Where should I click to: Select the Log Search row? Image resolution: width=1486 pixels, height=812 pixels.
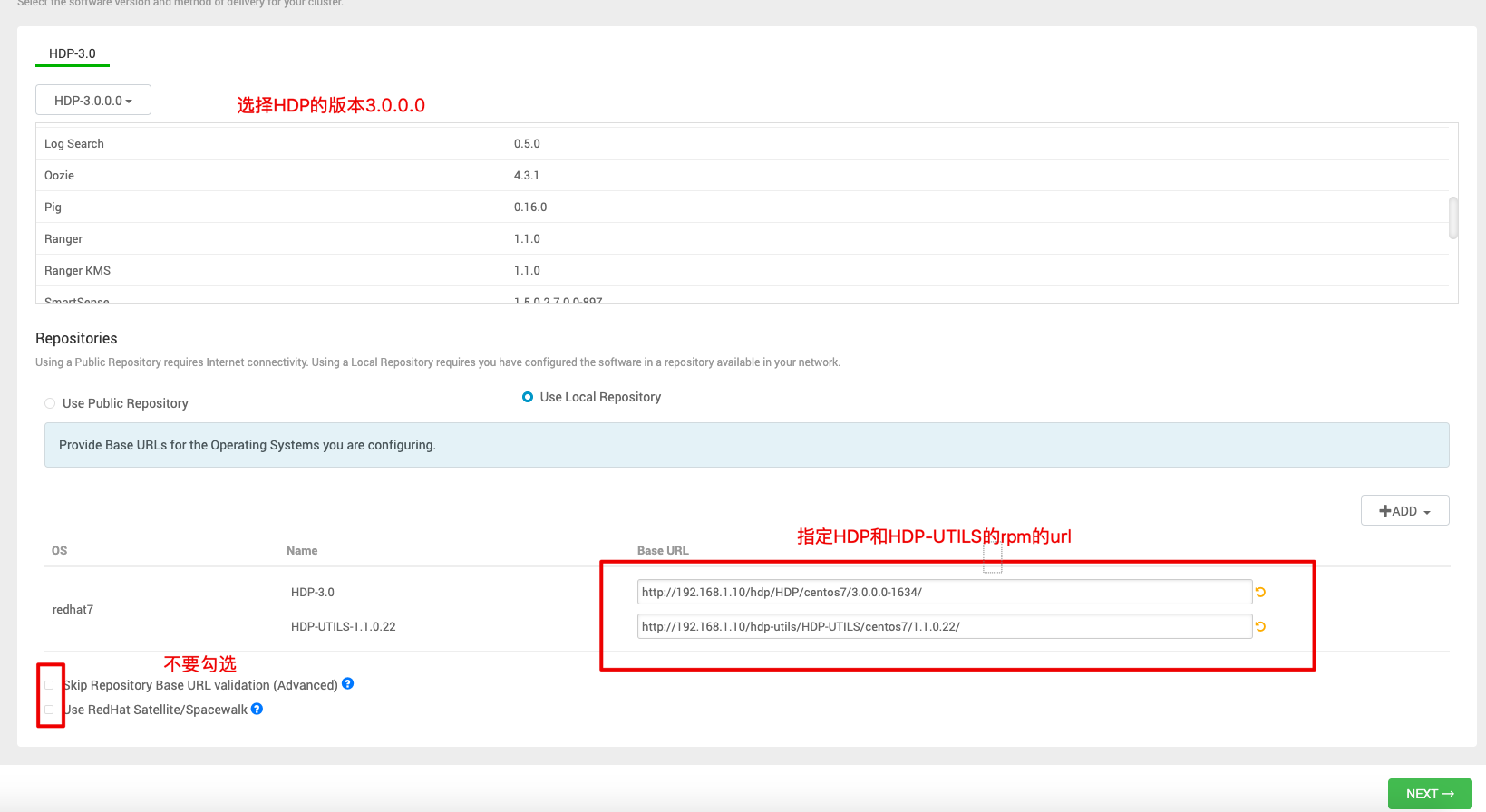pos(742,143)
